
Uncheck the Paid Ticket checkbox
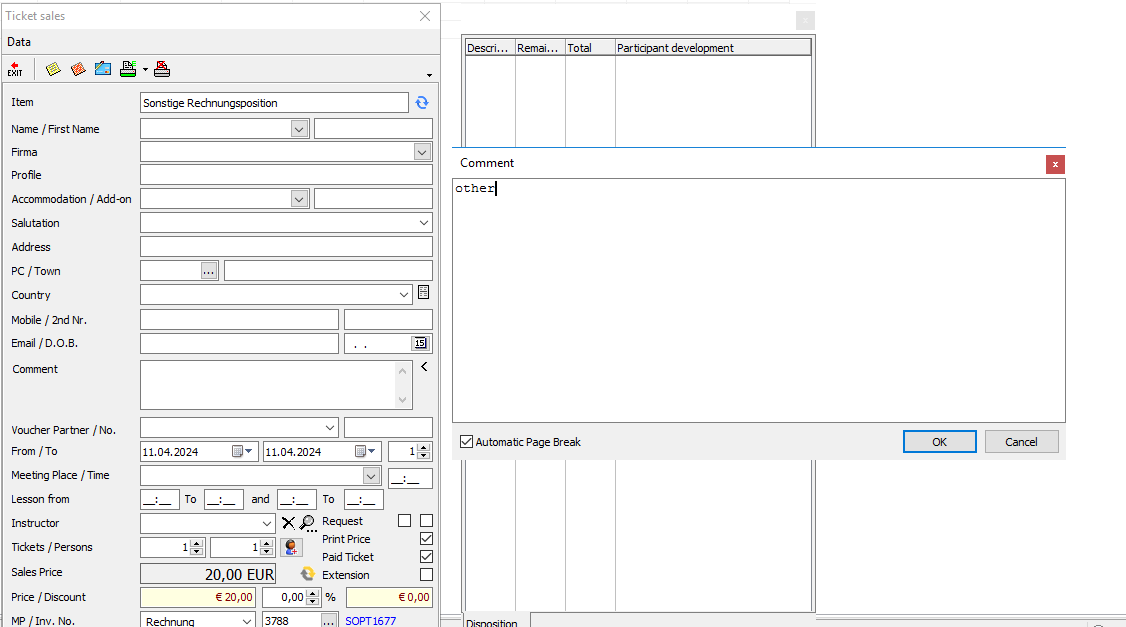pos(427,557)
